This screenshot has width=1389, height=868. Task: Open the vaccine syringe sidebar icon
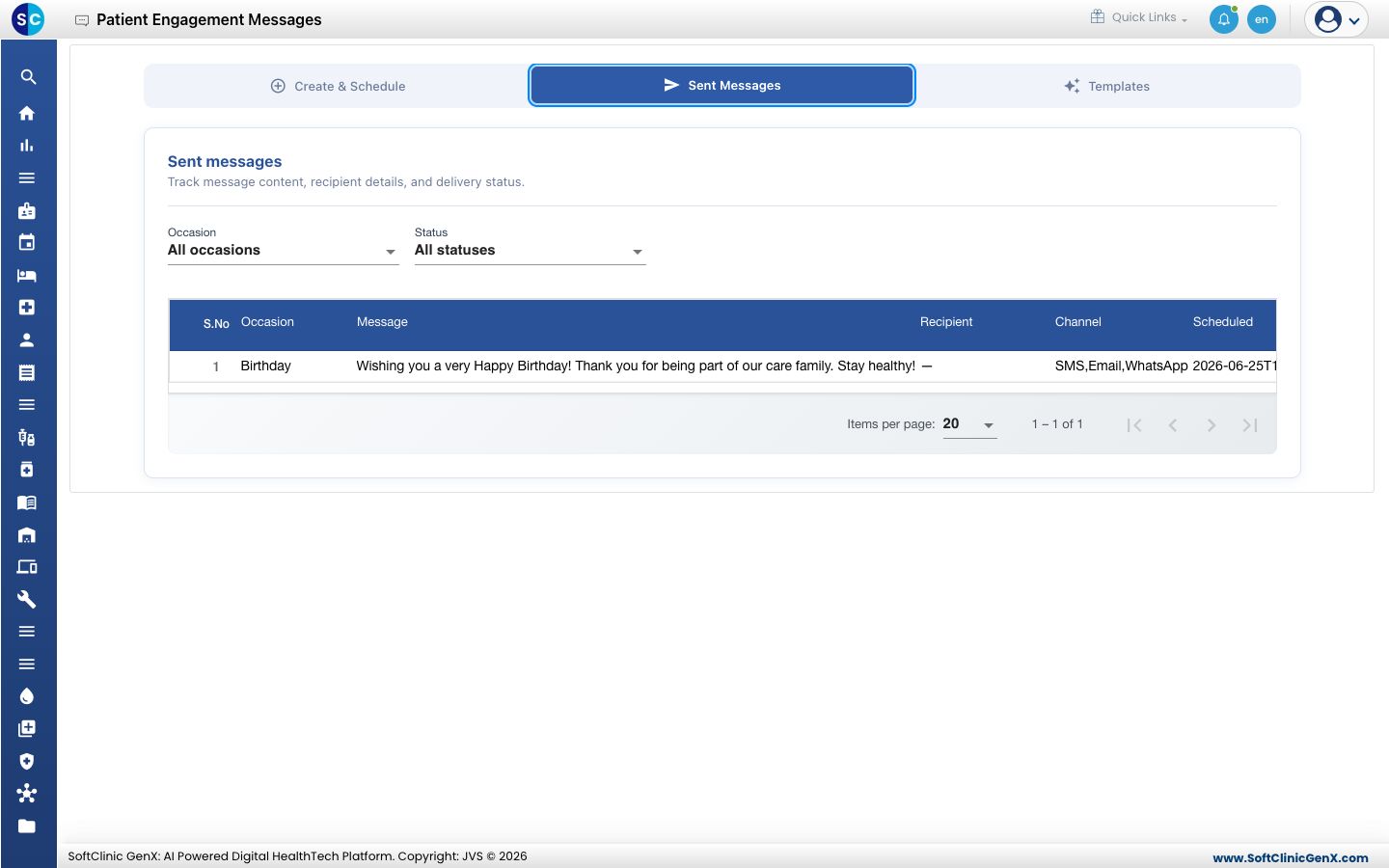click(27, 438)
